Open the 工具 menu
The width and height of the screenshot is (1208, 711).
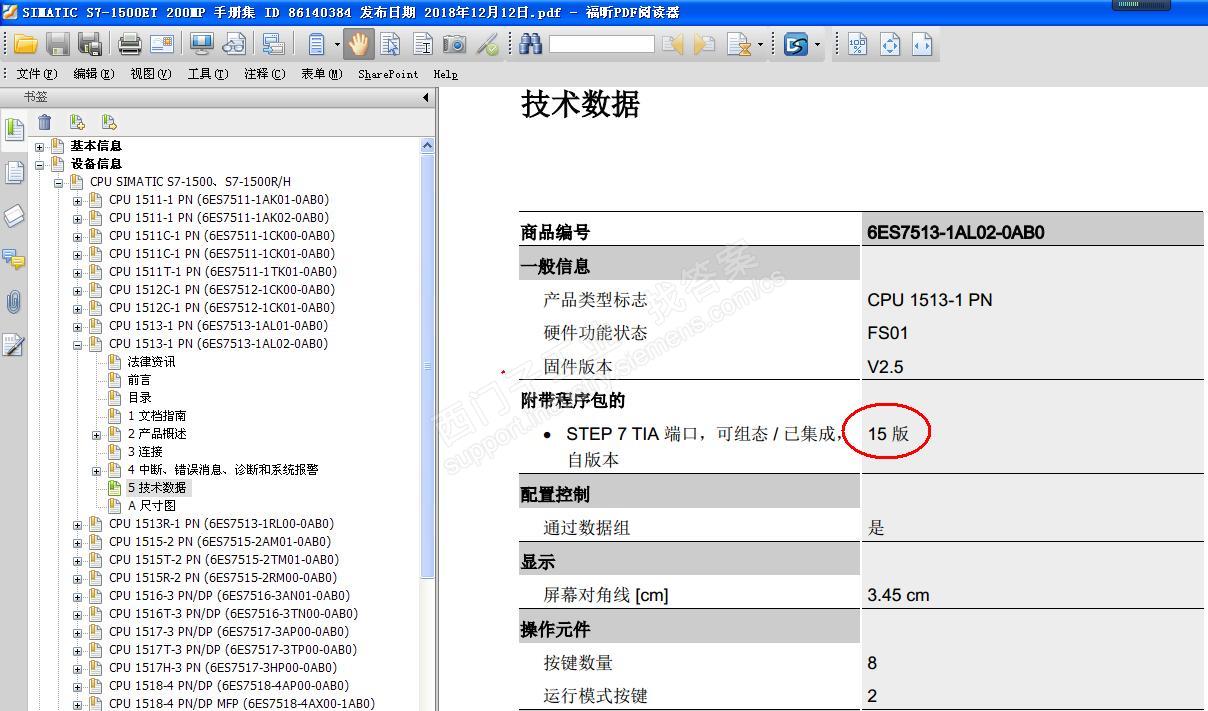208,74
